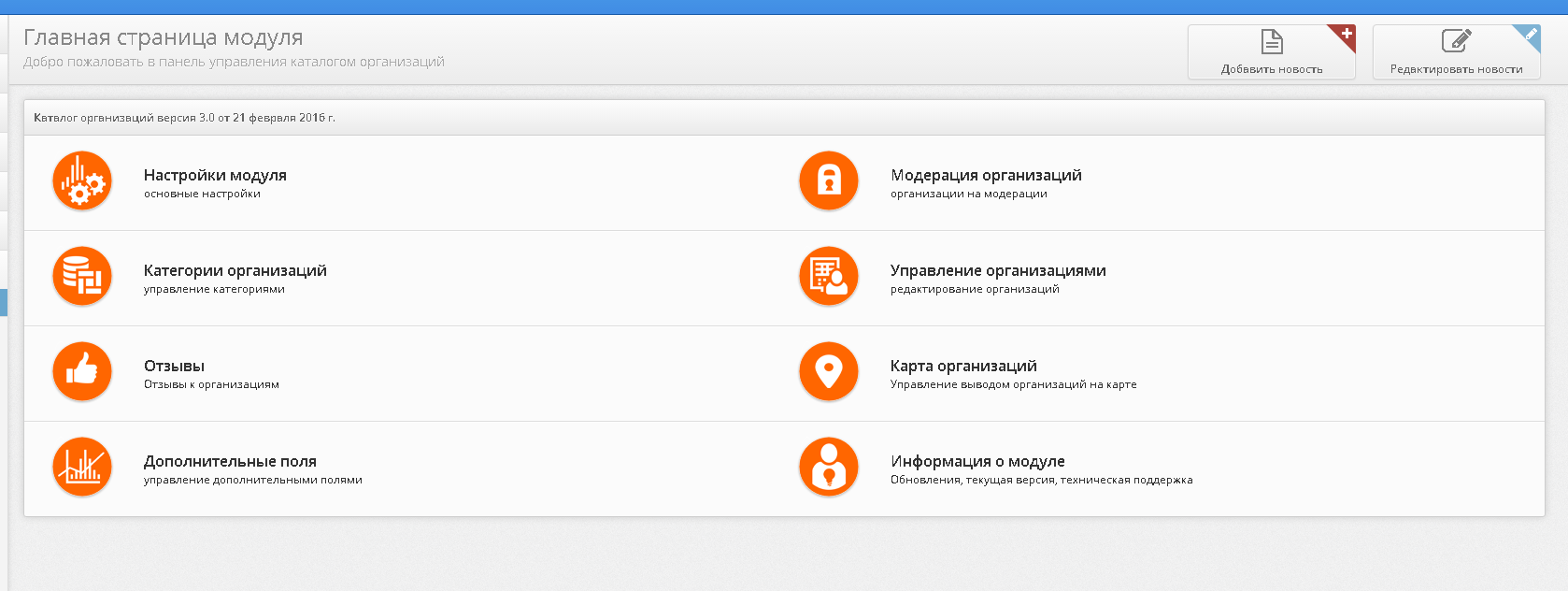Open the chart icon for additional fields

pos(82,467)
